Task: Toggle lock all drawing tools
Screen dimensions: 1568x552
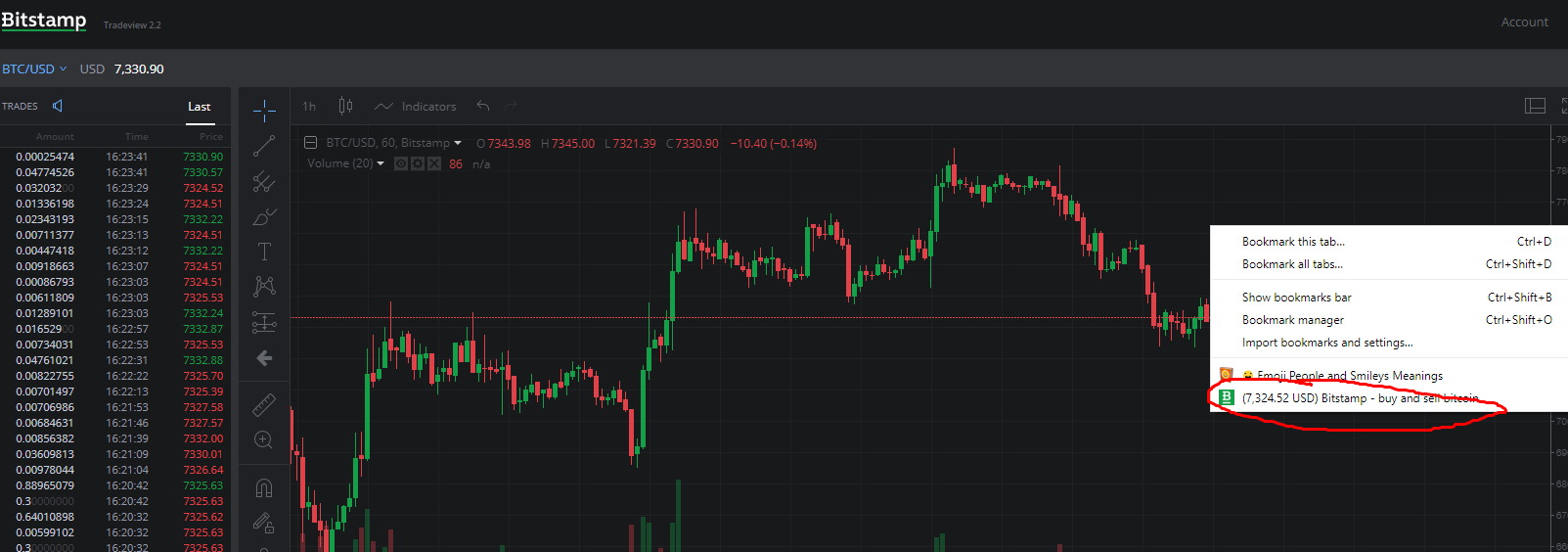Action: (264, 524)
